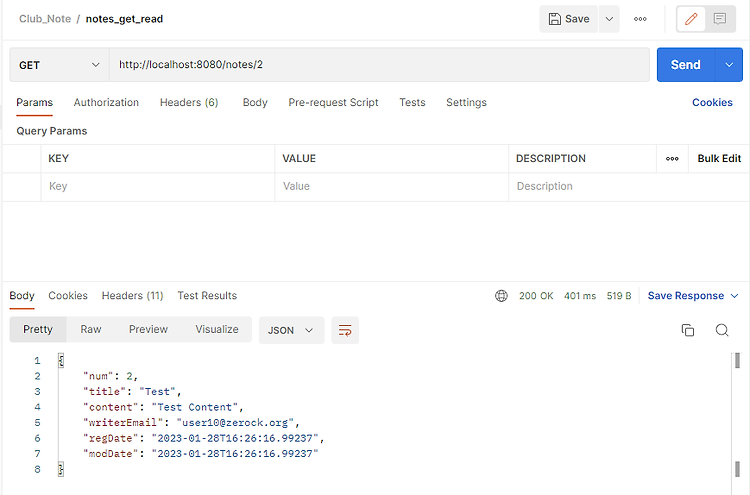Screen dimensions: 750x495
Task: Open the params table column options ellipsis
Action: click(672, 159)
